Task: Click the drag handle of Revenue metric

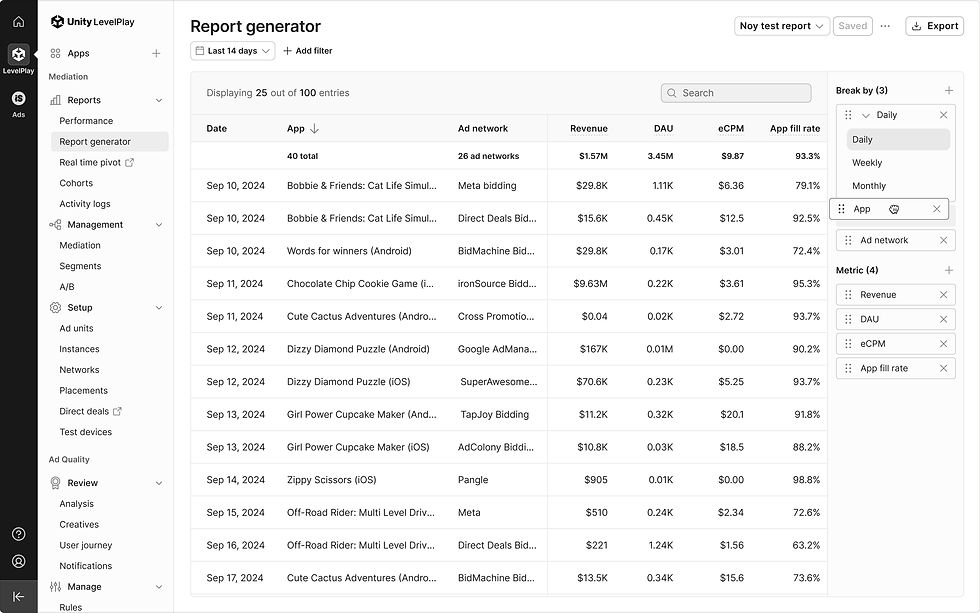Action: click(x=848, y=295)
